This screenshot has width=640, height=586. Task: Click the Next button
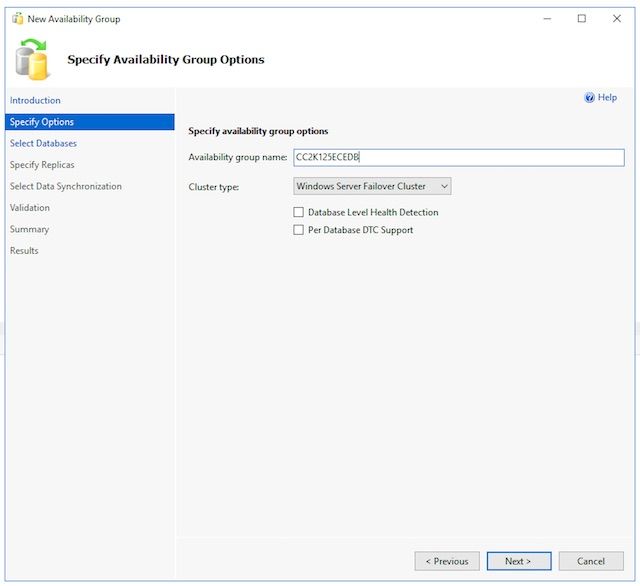(519, 561)
